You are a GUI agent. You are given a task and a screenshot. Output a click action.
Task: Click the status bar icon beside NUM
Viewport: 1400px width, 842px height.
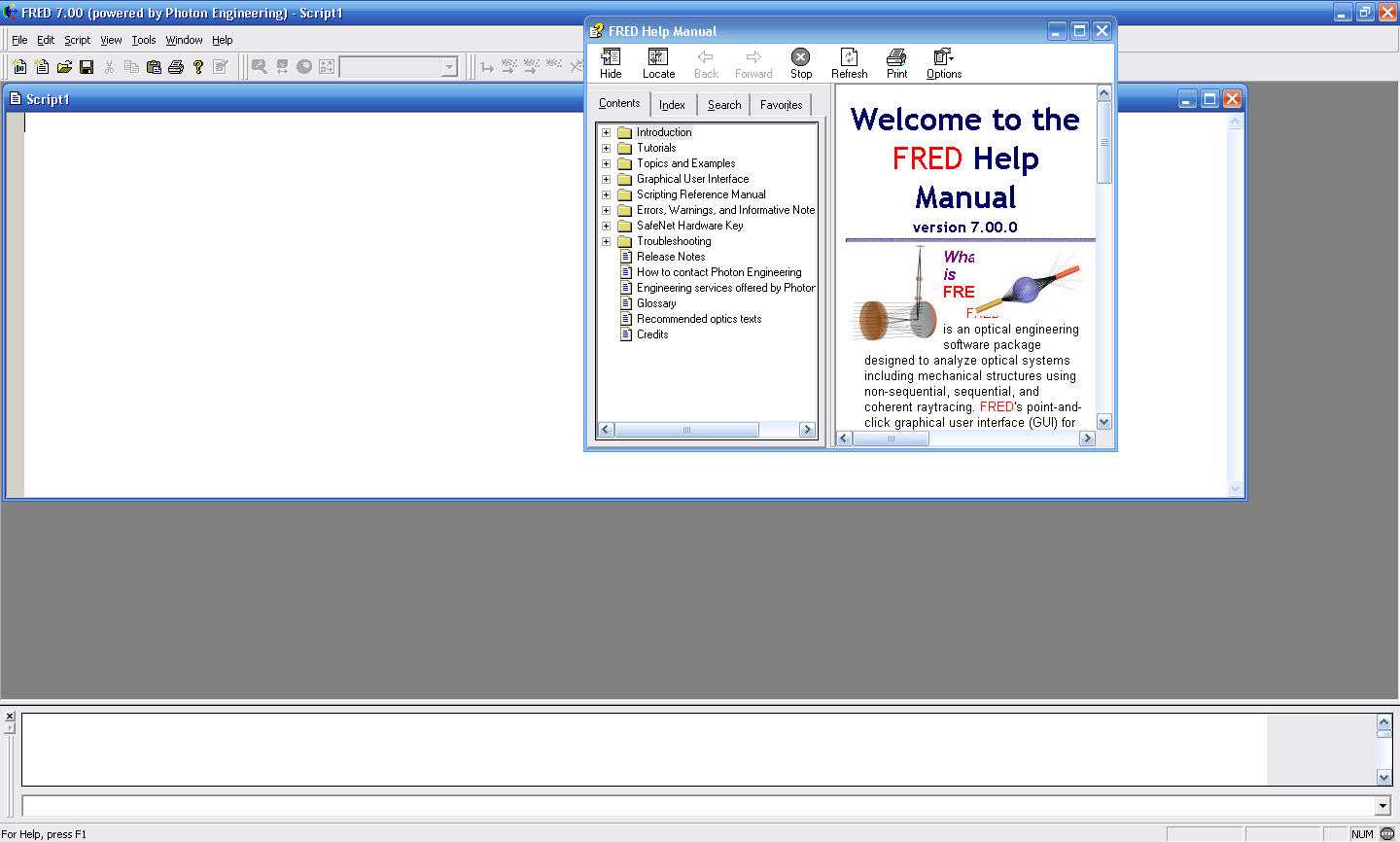coord(1387,833)
